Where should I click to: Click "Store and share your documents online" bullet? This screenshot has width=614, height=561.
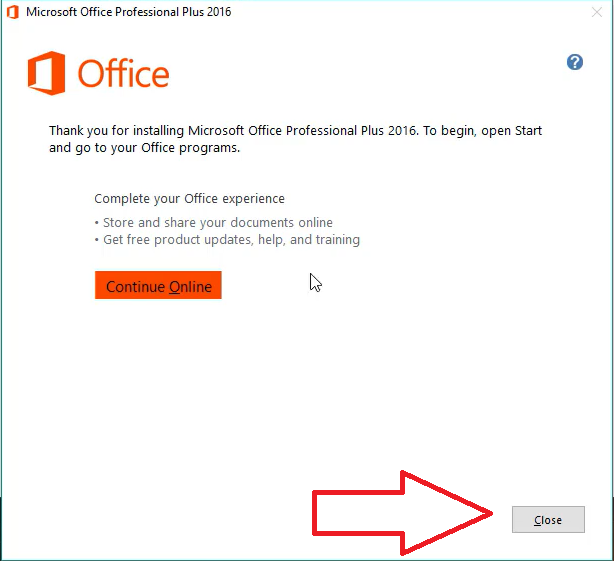tap(218, 223)
